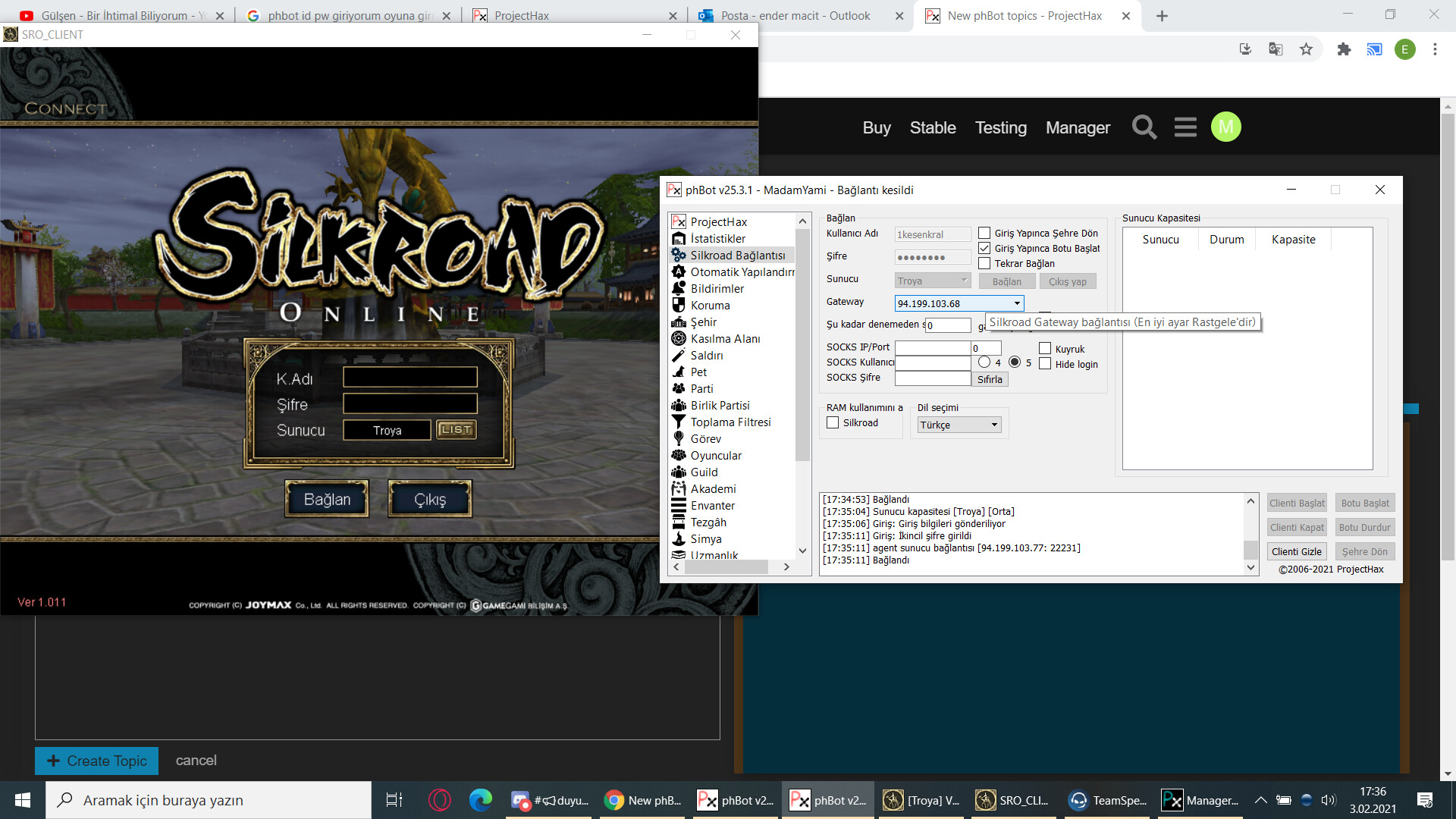Click the K.Adı input field
The image size is (1456, 819).
[x=409, y=378]
